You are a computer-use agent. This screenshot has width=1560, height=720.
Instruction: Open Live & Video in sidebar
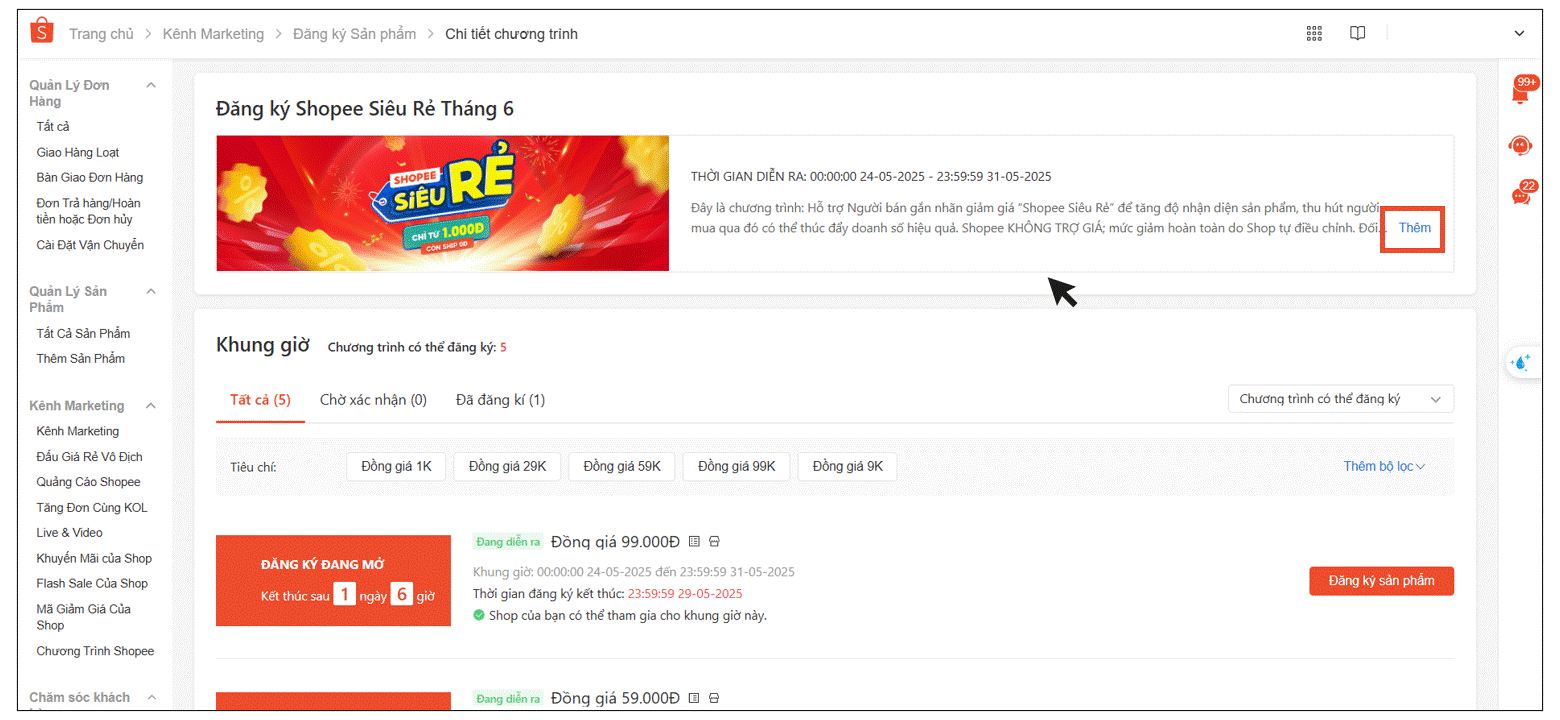pyautogui.click(x=69, y=533)
